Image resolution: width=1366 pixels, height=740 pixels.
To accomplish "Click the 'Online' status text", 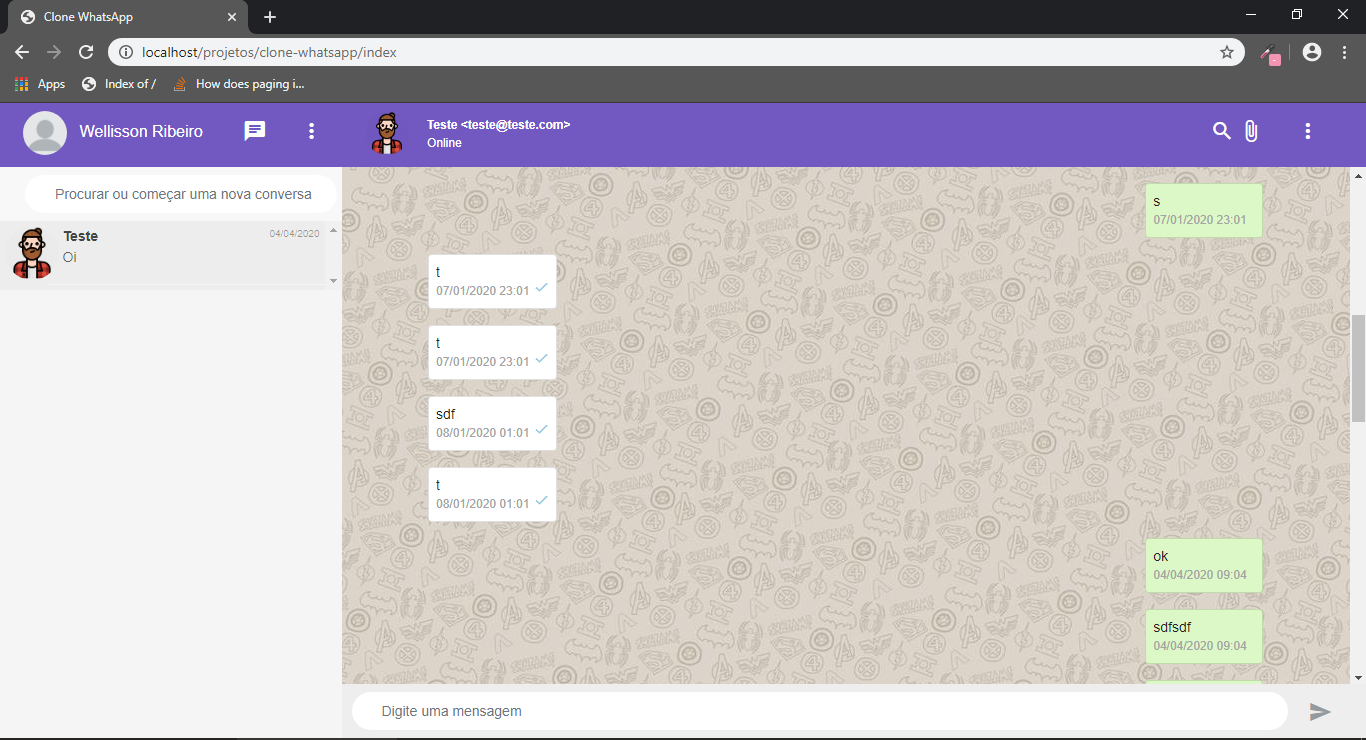I will point(444,143).
